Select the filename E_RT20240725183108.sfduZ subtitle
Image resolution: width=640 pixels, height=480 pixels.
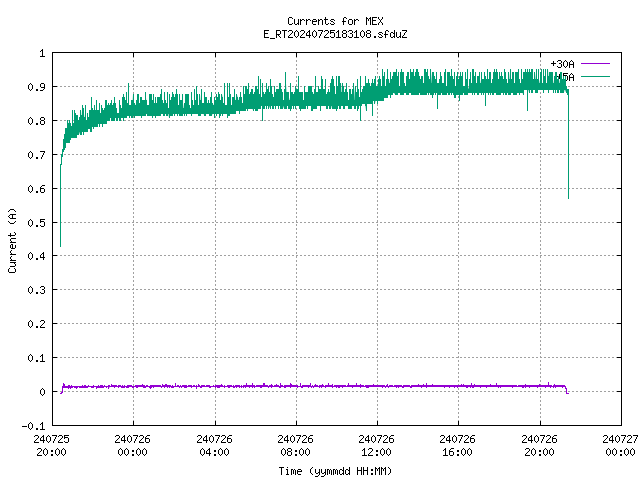335,34
